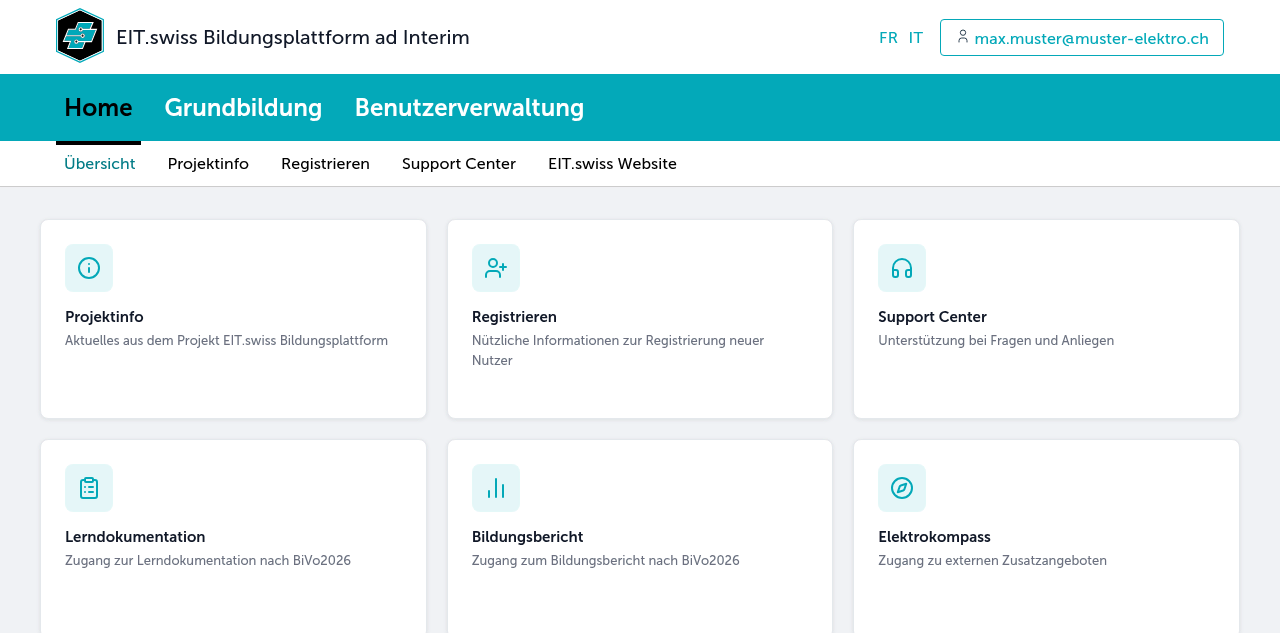1280x633 pixels.
Task: Click text 'Aktuelles aus dem Projekt EIT.swiss Bildungsplattform'
Action: [226, 341]
